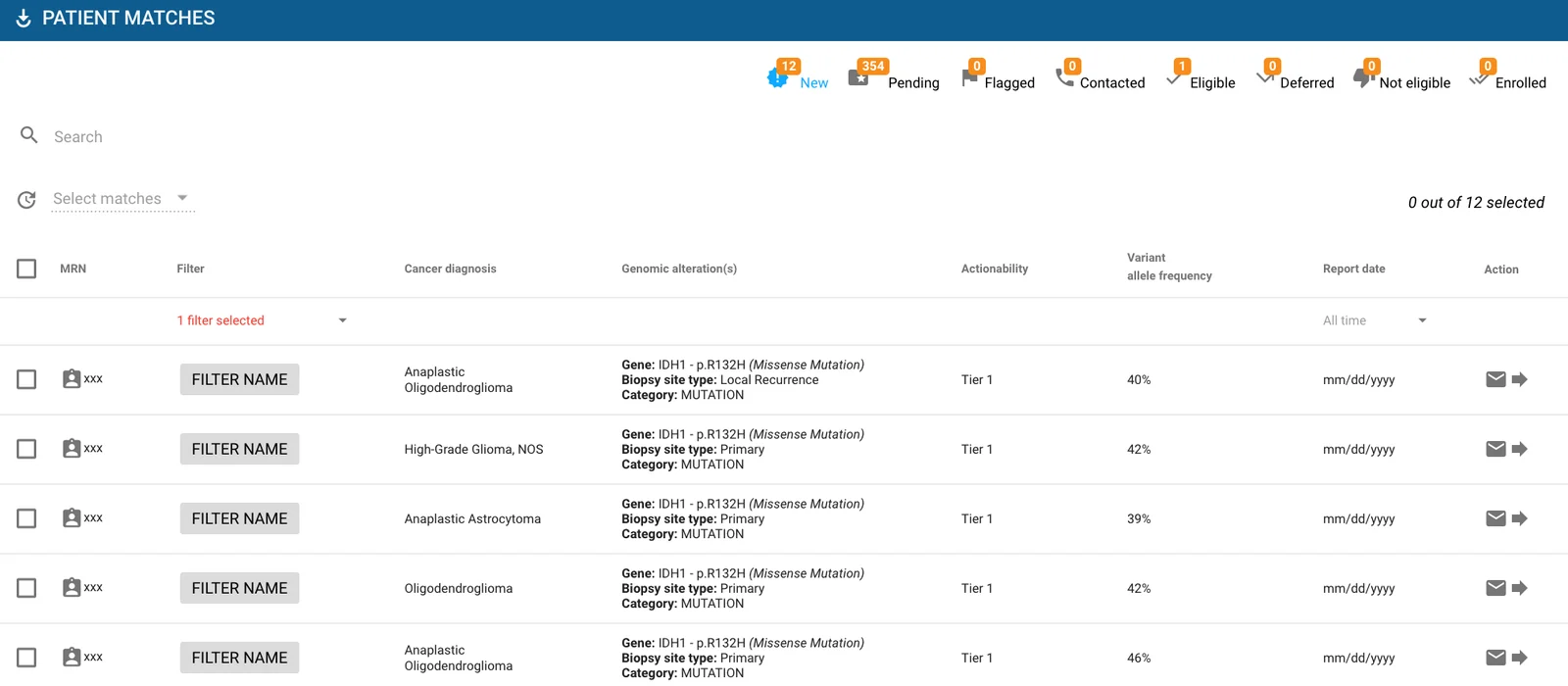The width and height of the screenshot is (1568, 686).
Task: Click 'High-Grade Glioma, NOS' diagnosis cell
Action: click(473, 450)
